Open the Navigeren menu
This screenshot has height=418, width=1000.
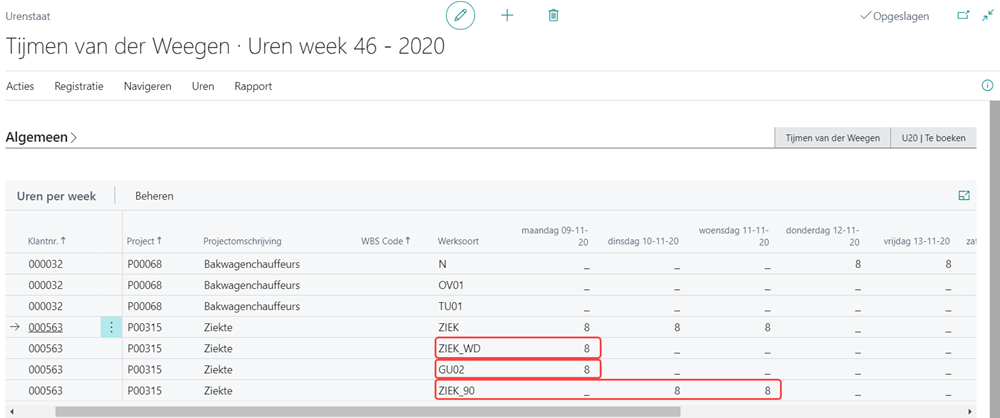(147, 86)
